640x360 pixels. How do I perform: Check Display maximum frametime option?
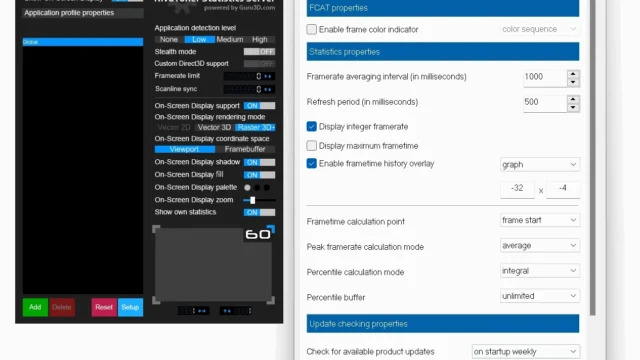[x=311, y=146]
